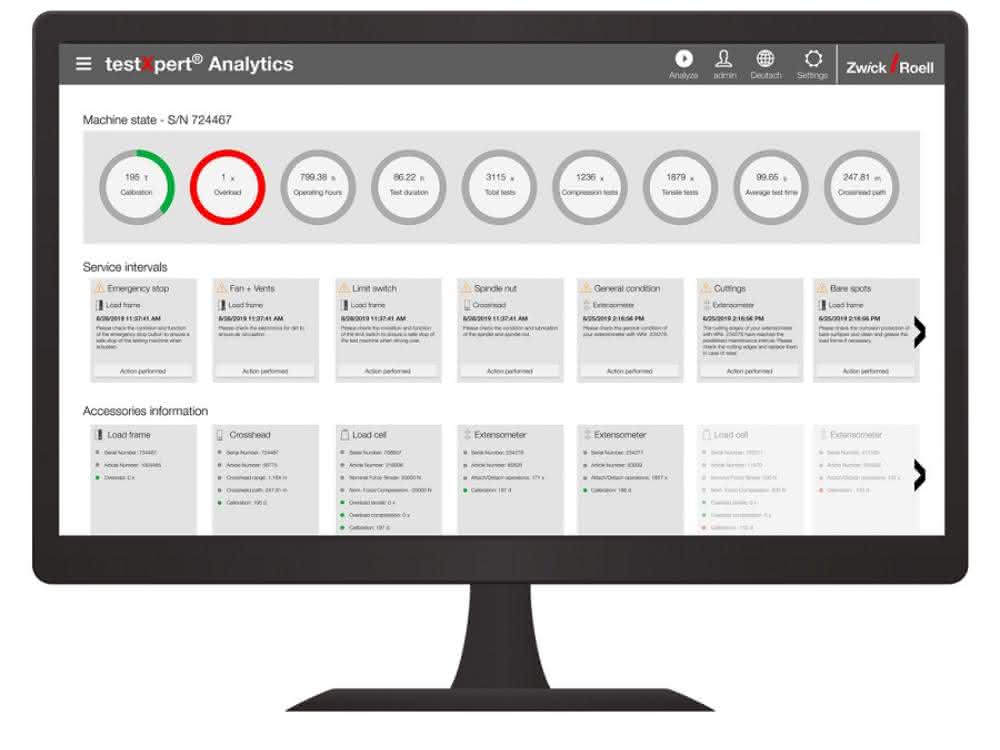This screenshot has width=1000, height=750.
Task: Select the 'Service intervals' heading
Action: click(125, 267)
